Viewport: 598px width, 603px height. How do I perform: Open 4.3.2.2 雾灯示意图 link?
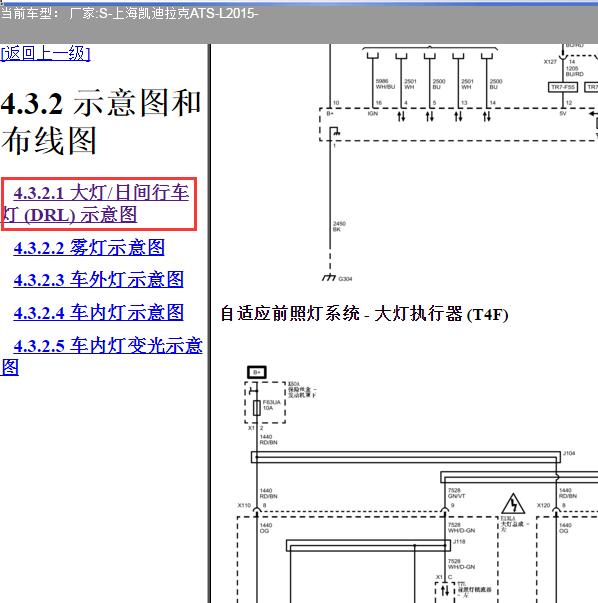tap(89, 247)
